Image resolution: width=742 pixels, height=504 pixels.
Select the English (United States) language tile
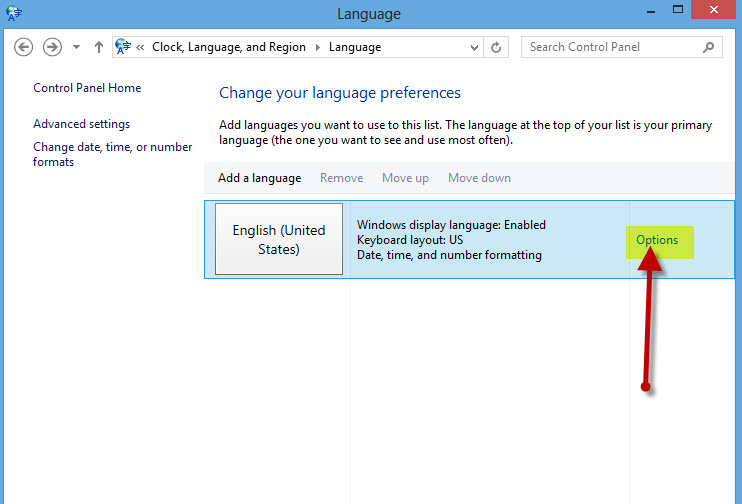tap(279, 239)
